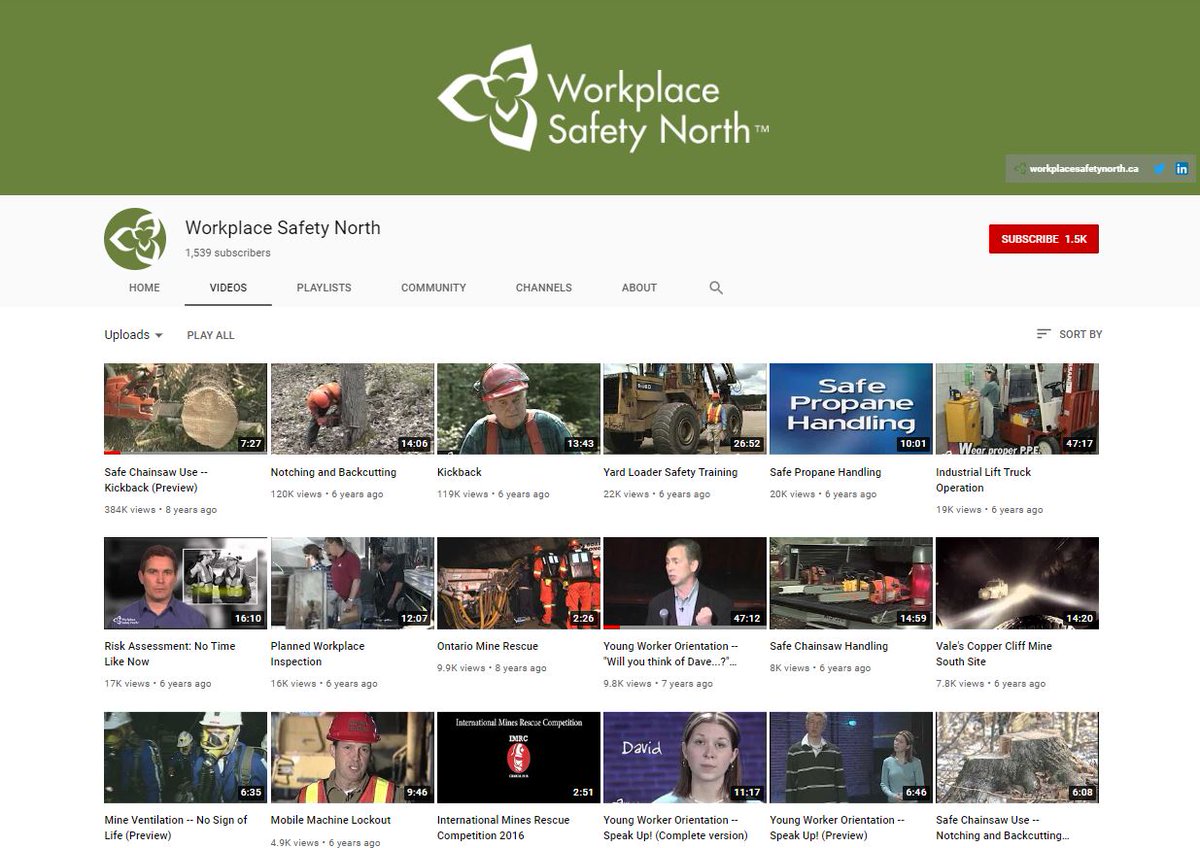The height and width of the screenshot is (848, 1200).
Task: Open the About tab
Action: click(x=639, y=287)
